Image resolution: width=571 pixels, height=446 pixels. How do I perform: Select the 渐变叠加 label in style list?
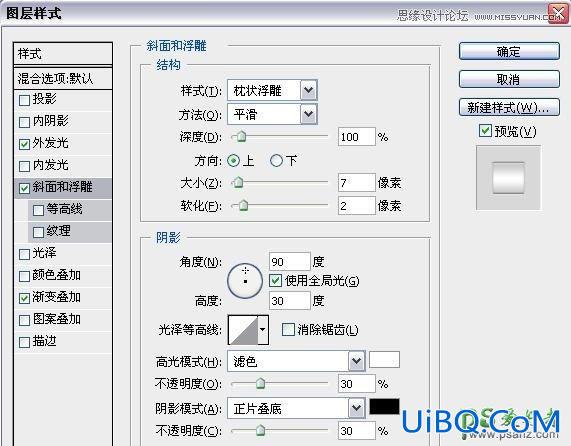pyautogui.click(x=56, y=297)
